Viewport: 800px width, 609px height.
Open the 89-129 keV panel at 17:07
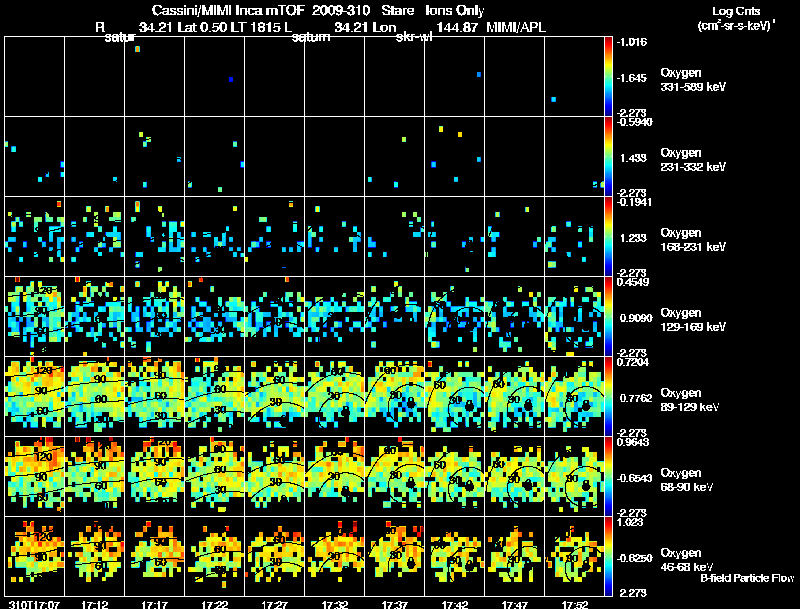[x=35, y=396]
